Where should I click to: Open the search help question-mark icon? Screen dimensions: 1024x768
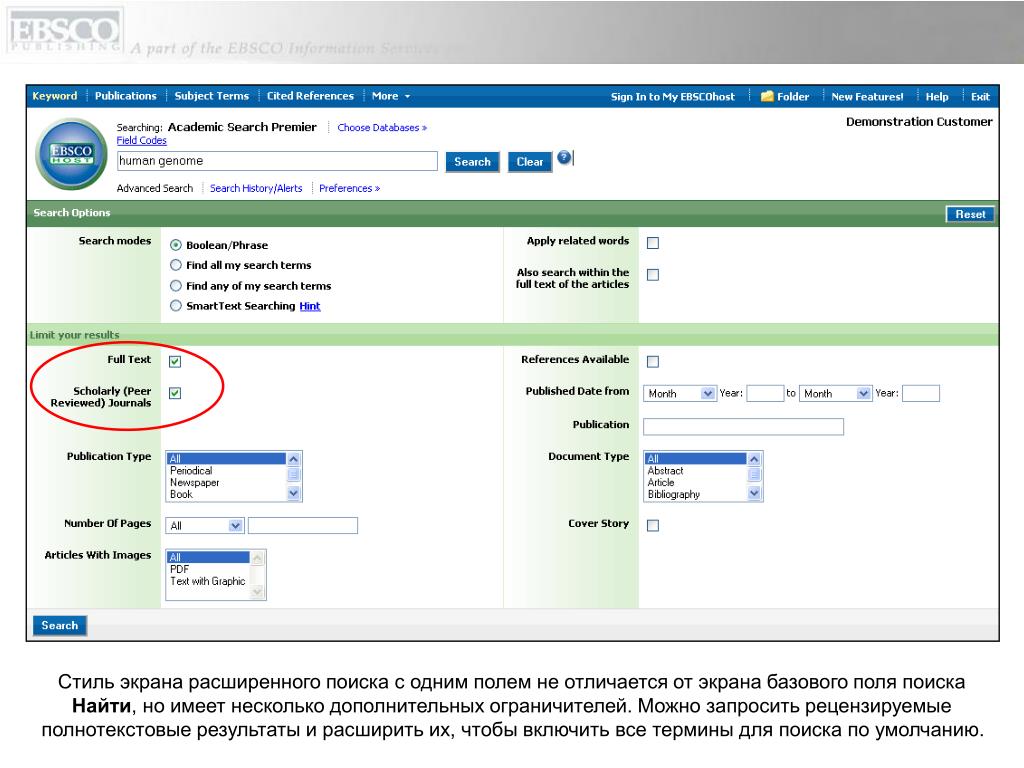pos(564,157)
